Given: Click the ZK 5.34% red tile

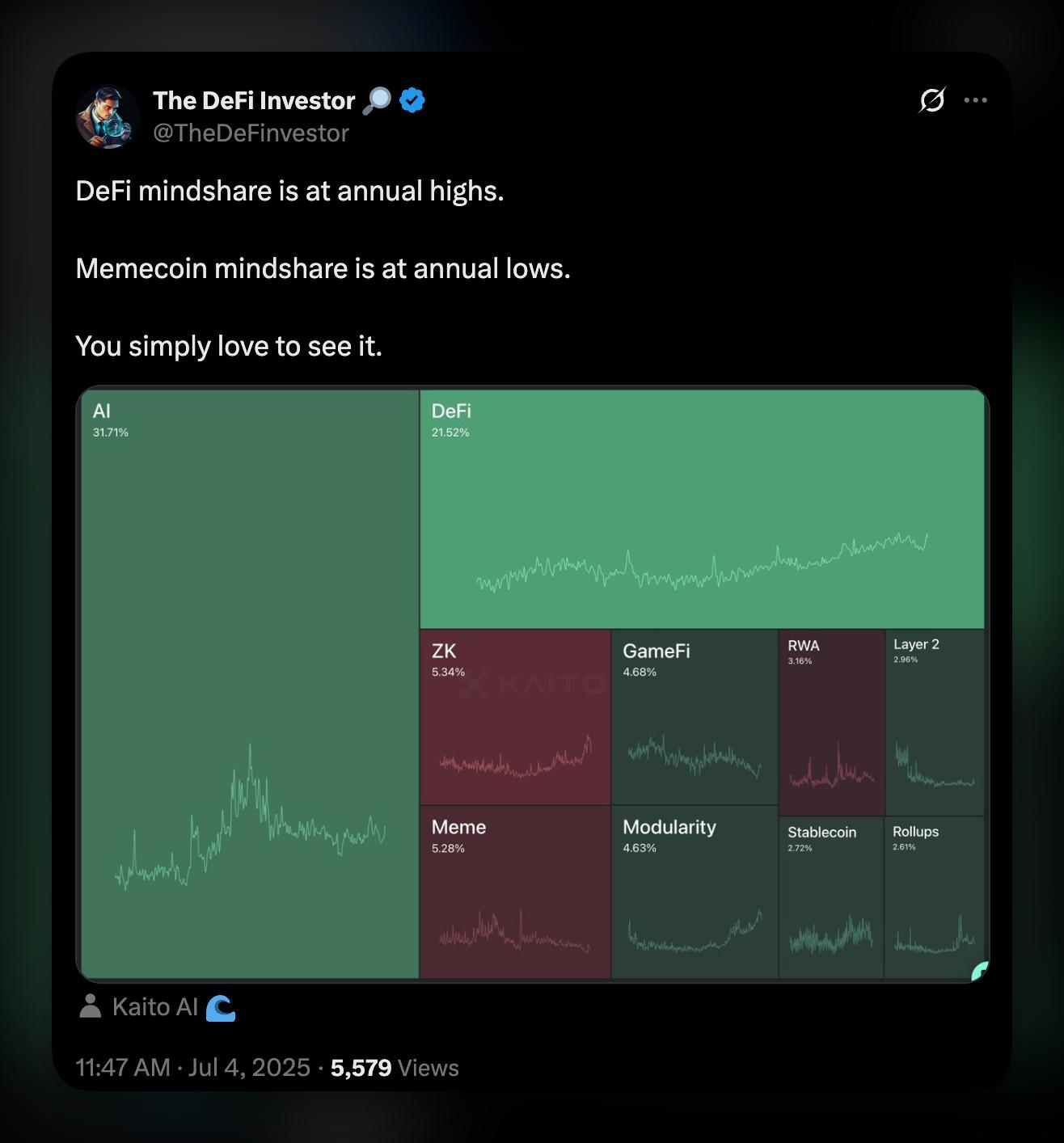Looking at the screenshot, I should pyautogui.click(x=515, y=717).
